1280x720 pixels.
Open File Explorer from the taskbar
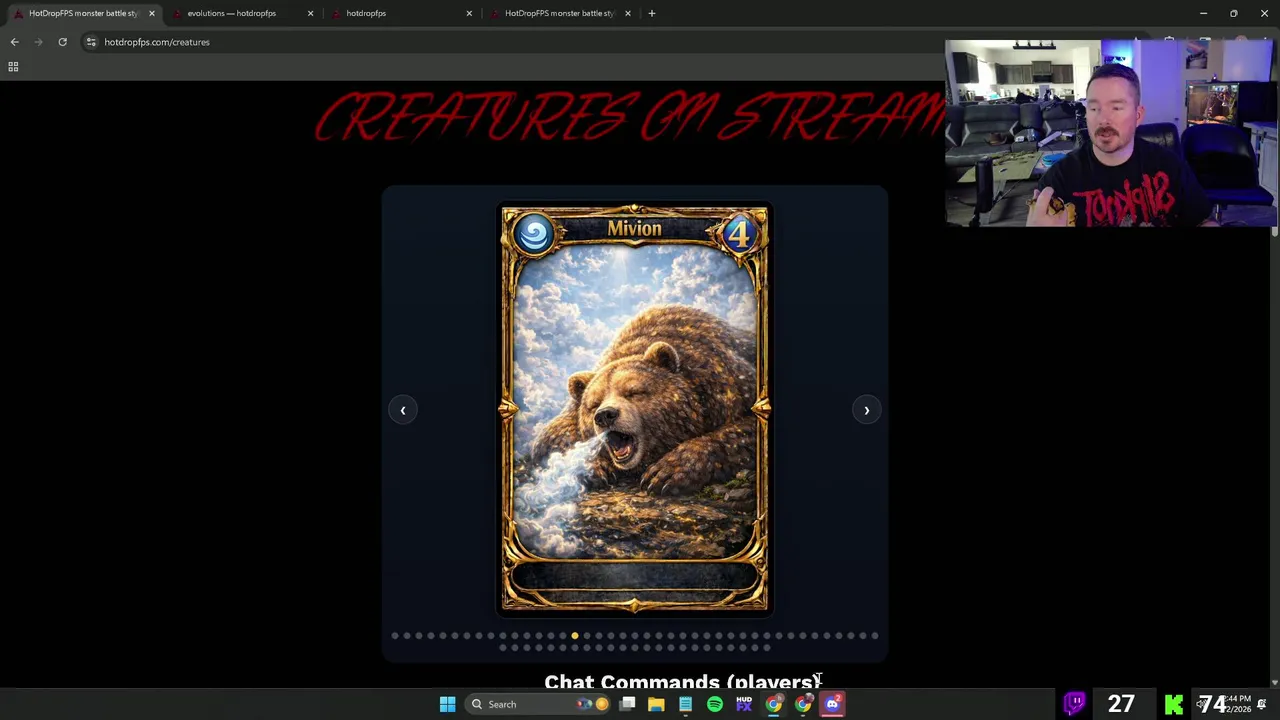tap(656, 704)
